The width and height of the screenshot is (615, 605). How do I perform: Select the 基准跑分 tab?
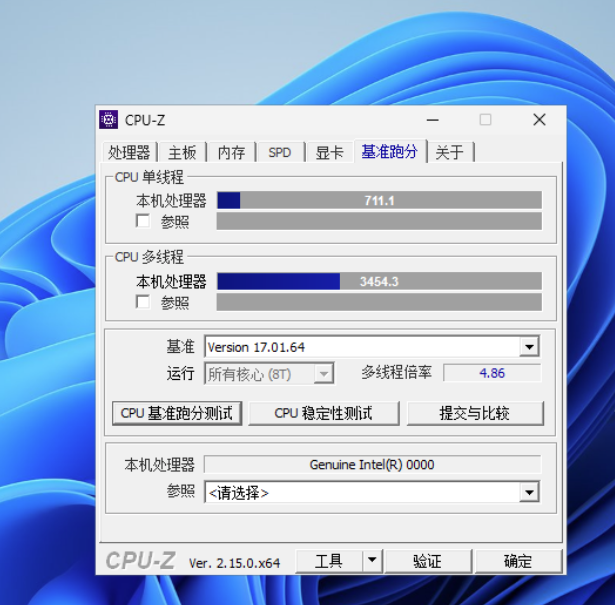(389, 151)
